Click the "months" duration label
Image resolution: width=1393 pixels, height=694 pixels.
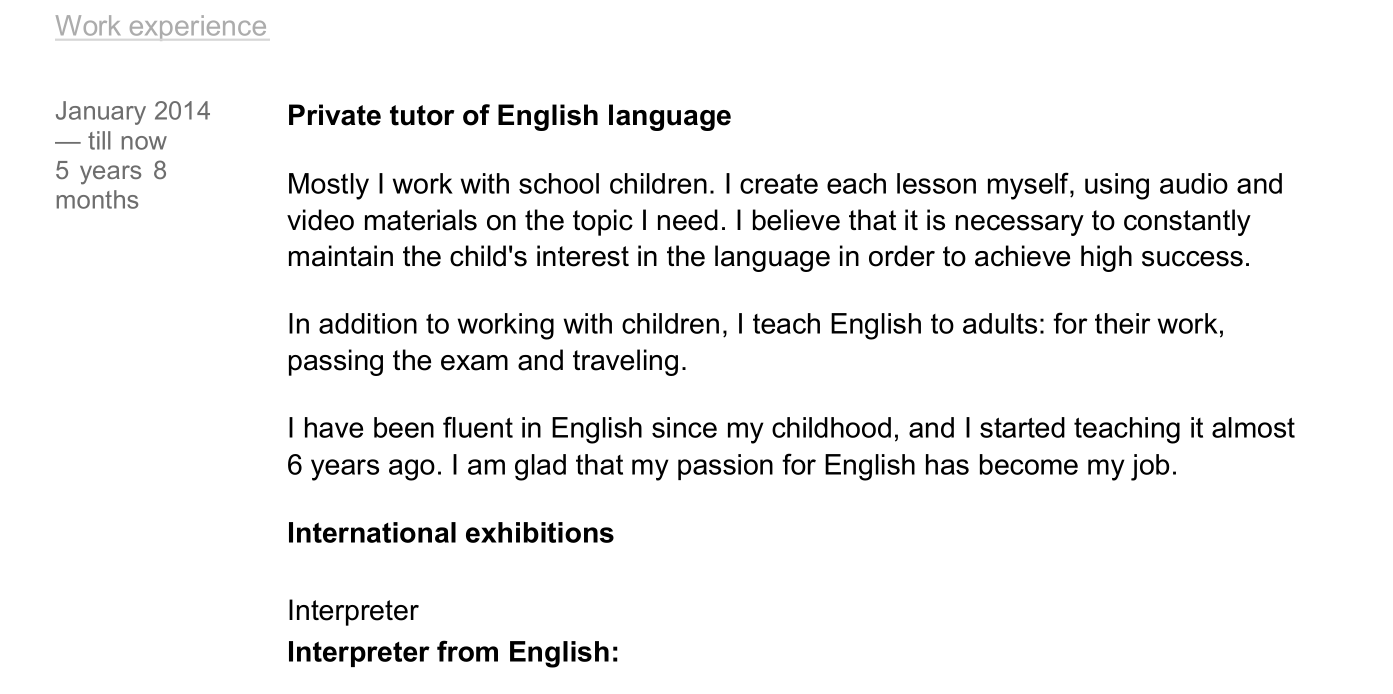coord(97,200)
